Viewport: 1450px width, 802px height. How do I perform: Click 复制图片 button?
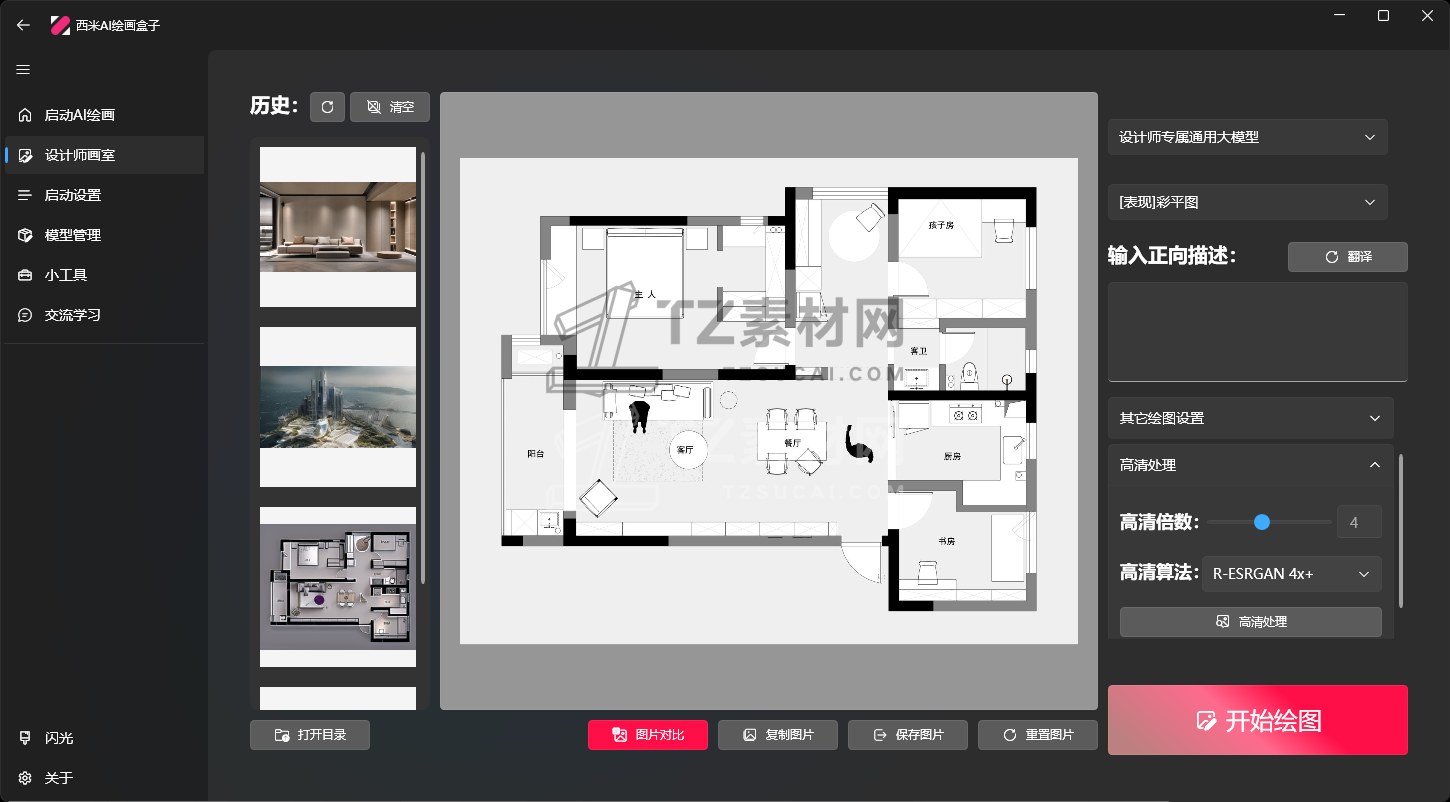[778, 735]
